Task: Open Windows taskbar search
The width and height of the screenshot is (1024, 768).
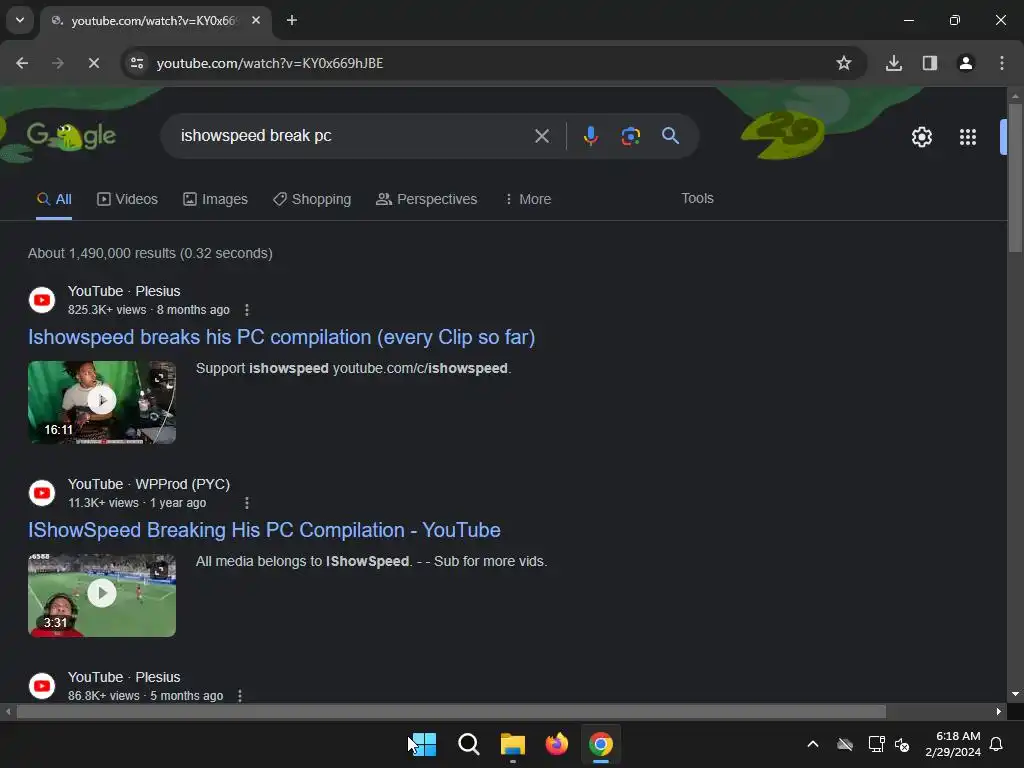Action: click(x=468, y=744)
